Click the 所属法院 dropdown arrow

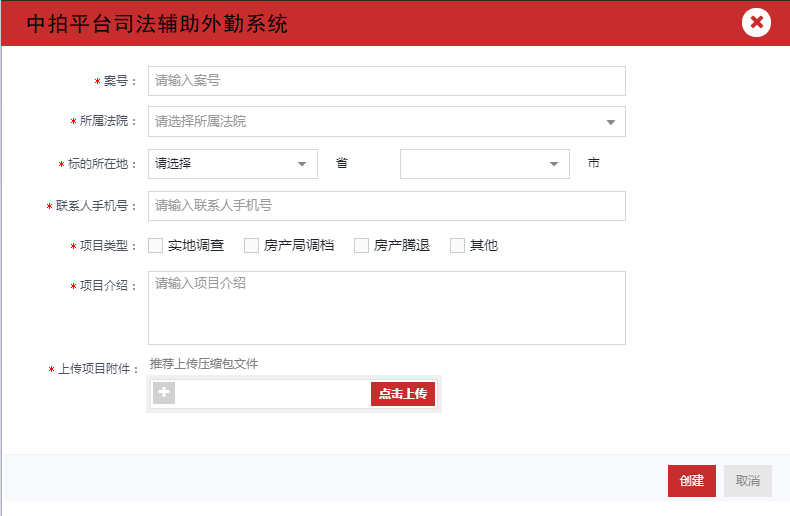point(611,122)
